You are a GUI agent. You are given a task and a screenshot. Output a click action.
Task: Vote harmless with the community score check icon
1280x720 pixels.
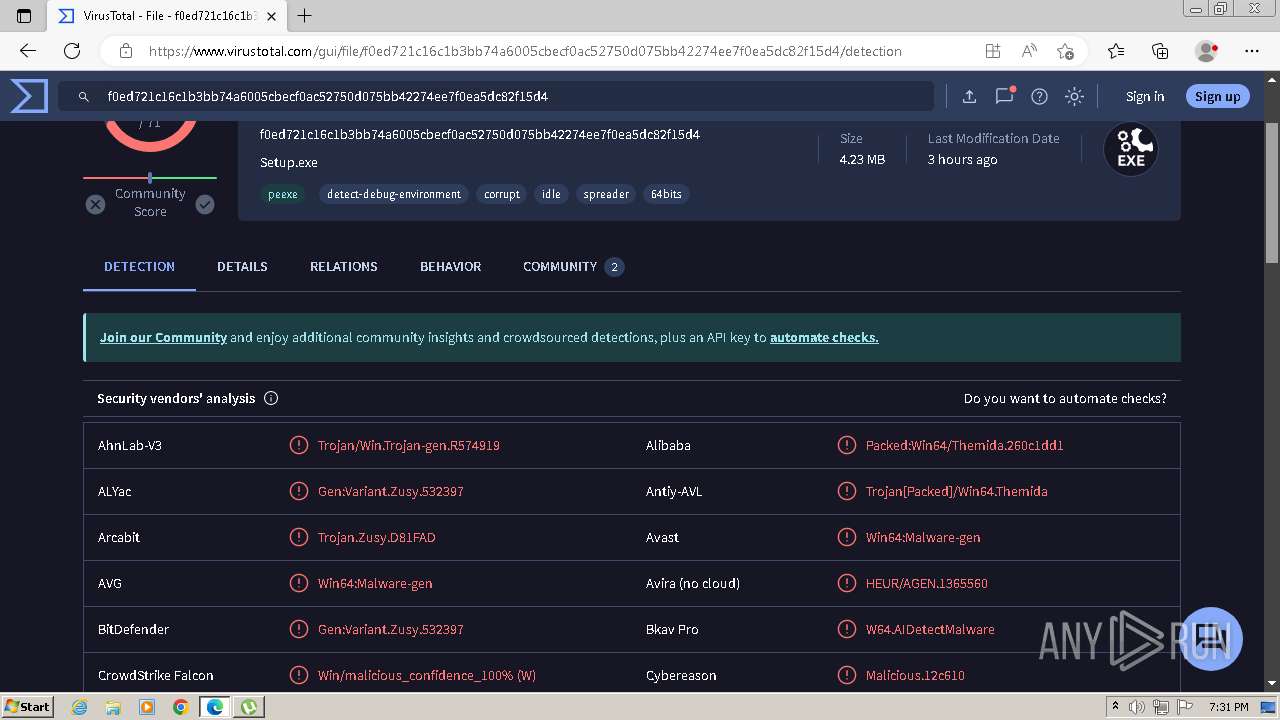tap(205, 204)
